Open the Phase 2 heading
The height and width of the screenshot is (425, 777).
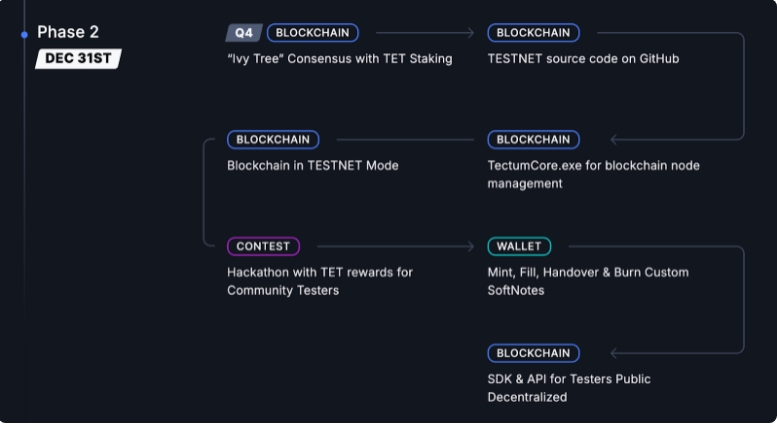68,32
